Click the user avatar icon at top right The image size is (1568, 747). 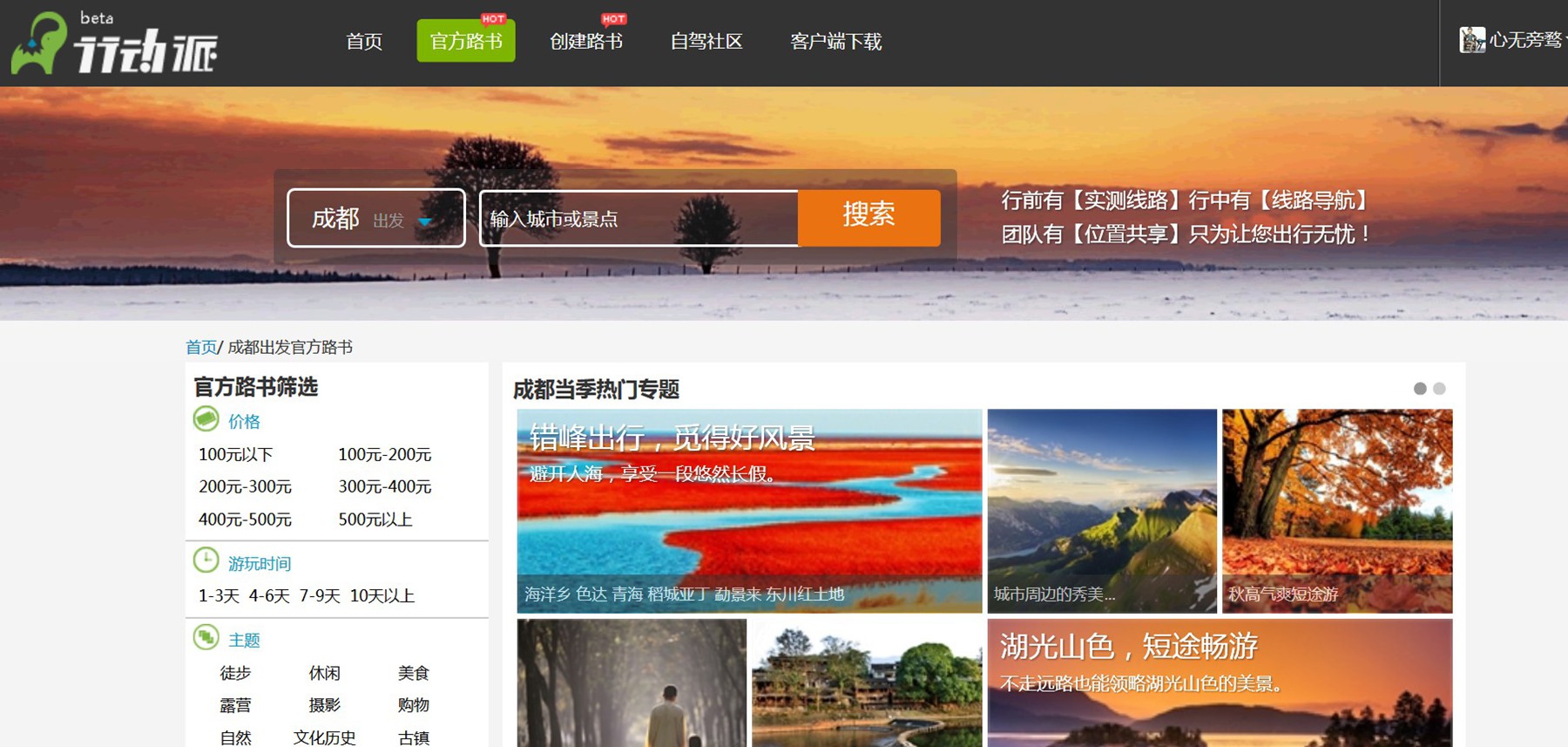tap(1472, 40)
